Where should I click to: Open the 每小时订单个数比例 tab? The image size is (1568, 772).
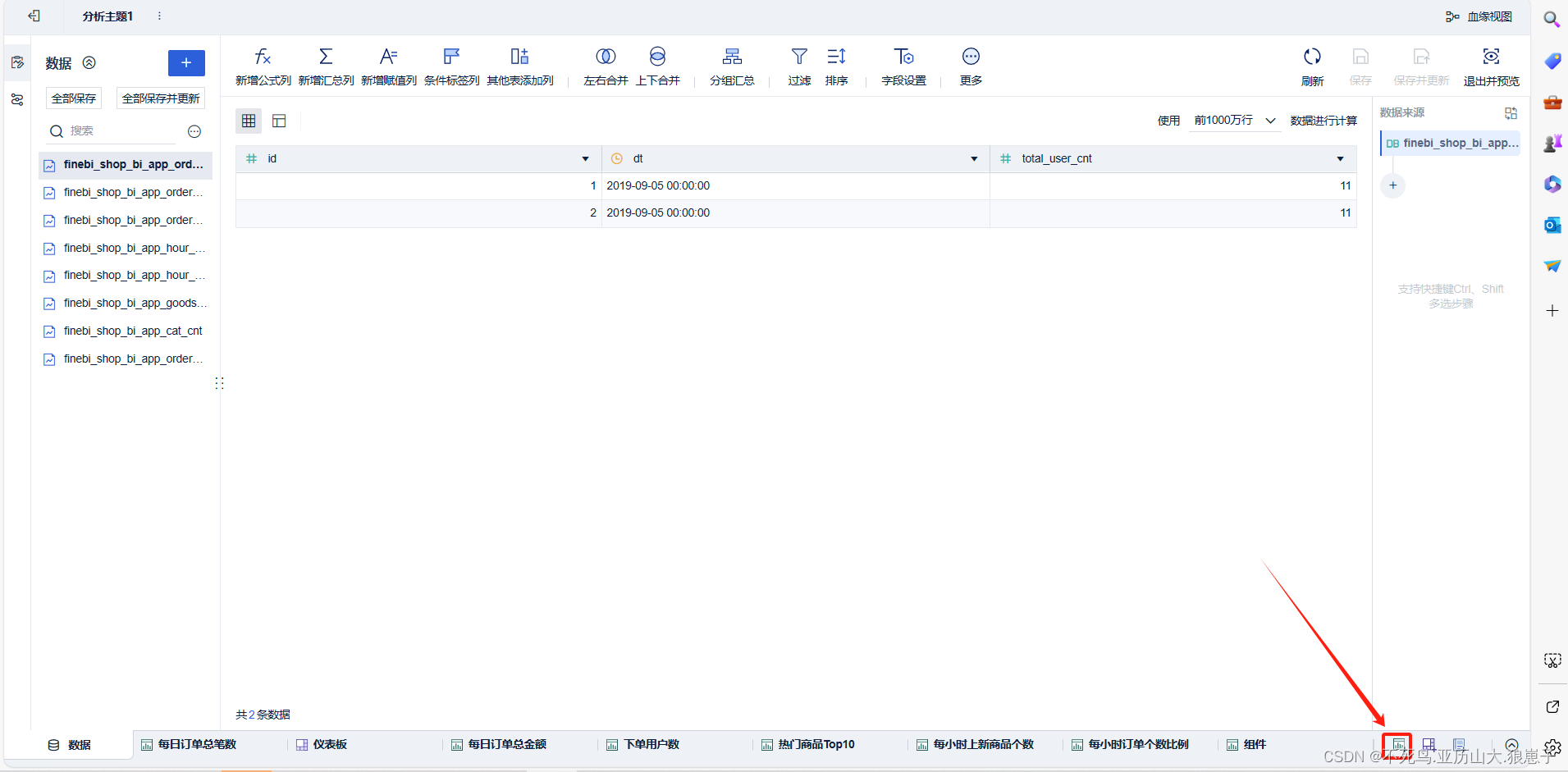(1130, 744)
